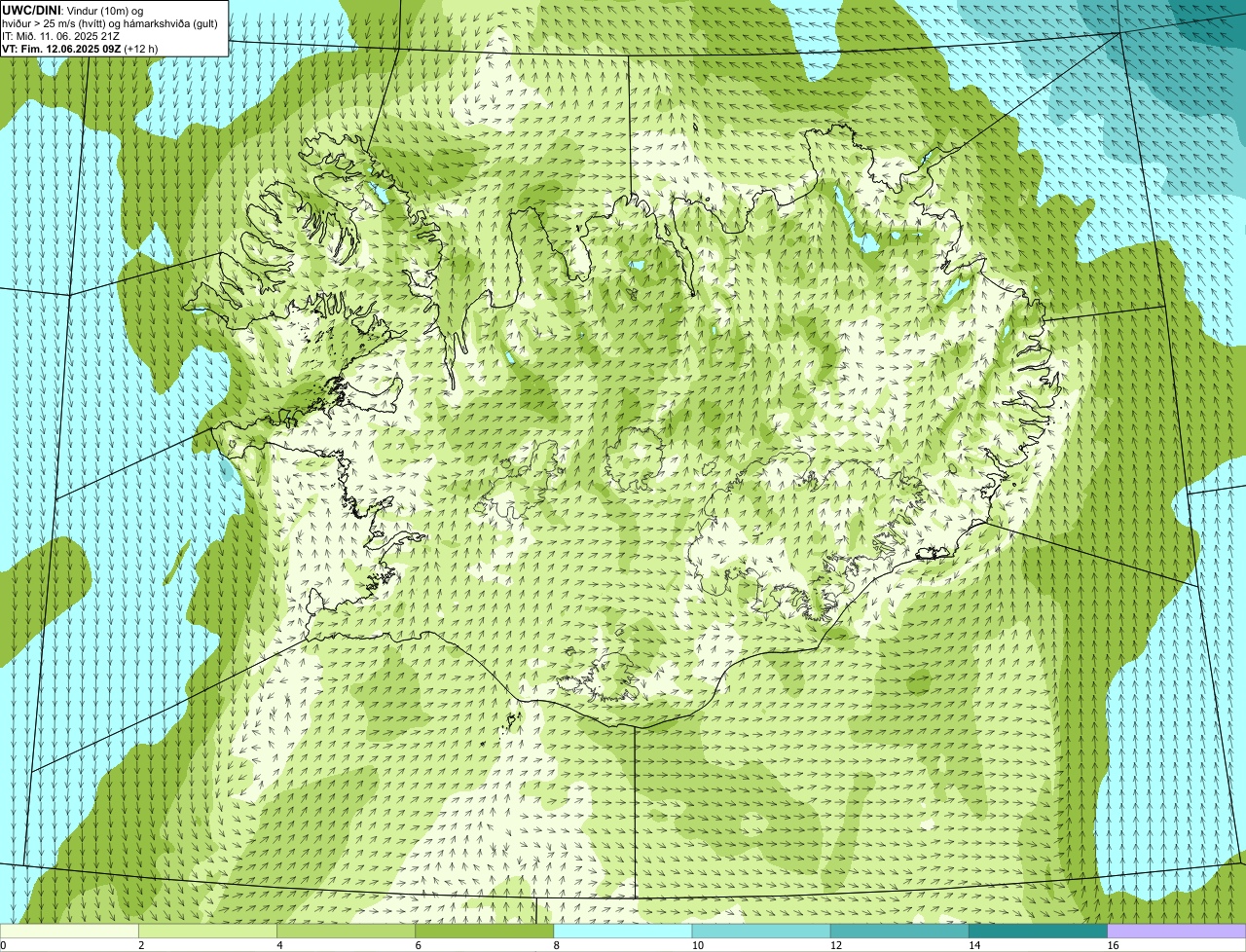Click the olive green 6–8 legend swatch
1246x952 pixels.
tap(485, 932)
